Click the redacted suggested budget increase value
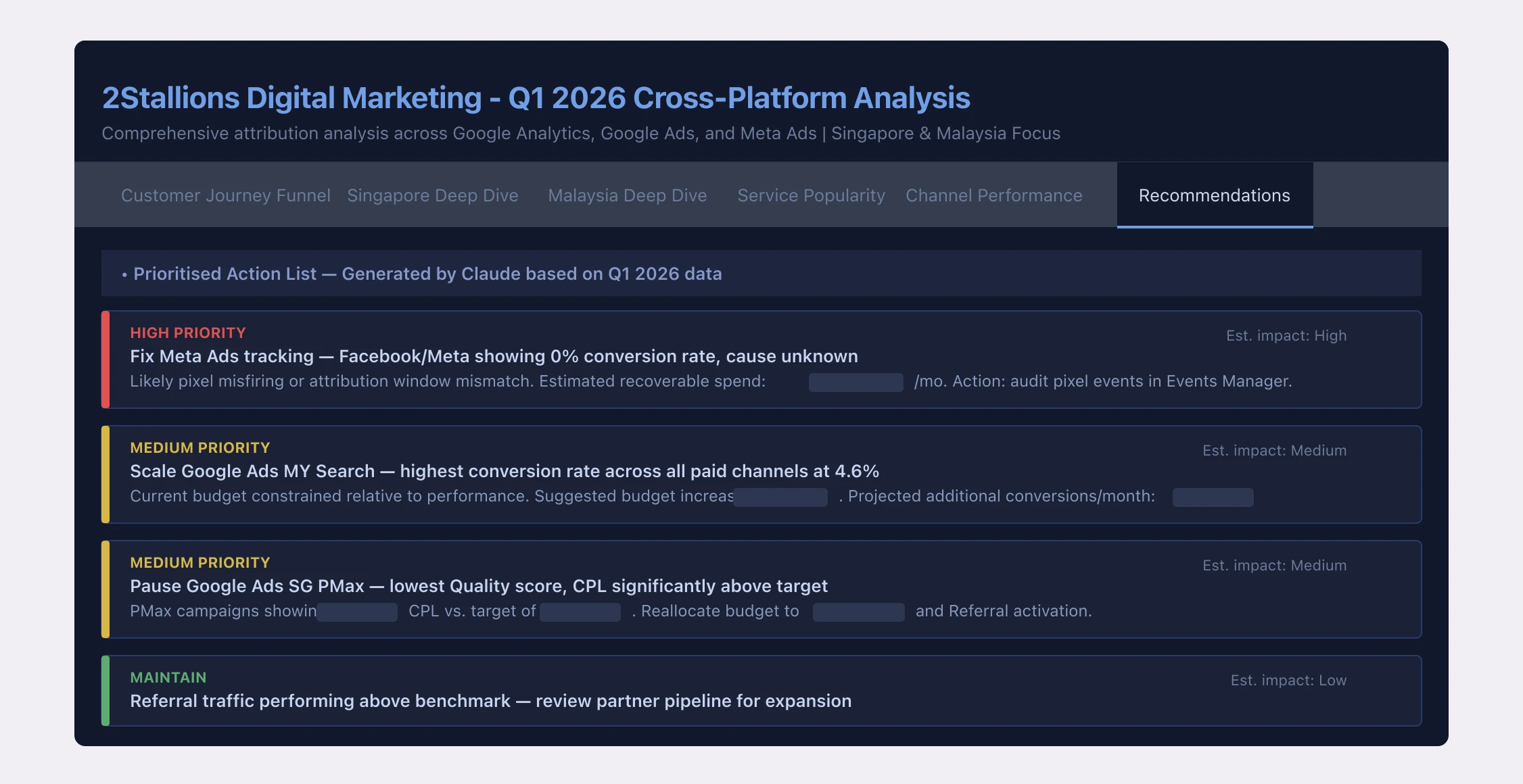Viewport: 1523px width, 784px height. [780, 497]
